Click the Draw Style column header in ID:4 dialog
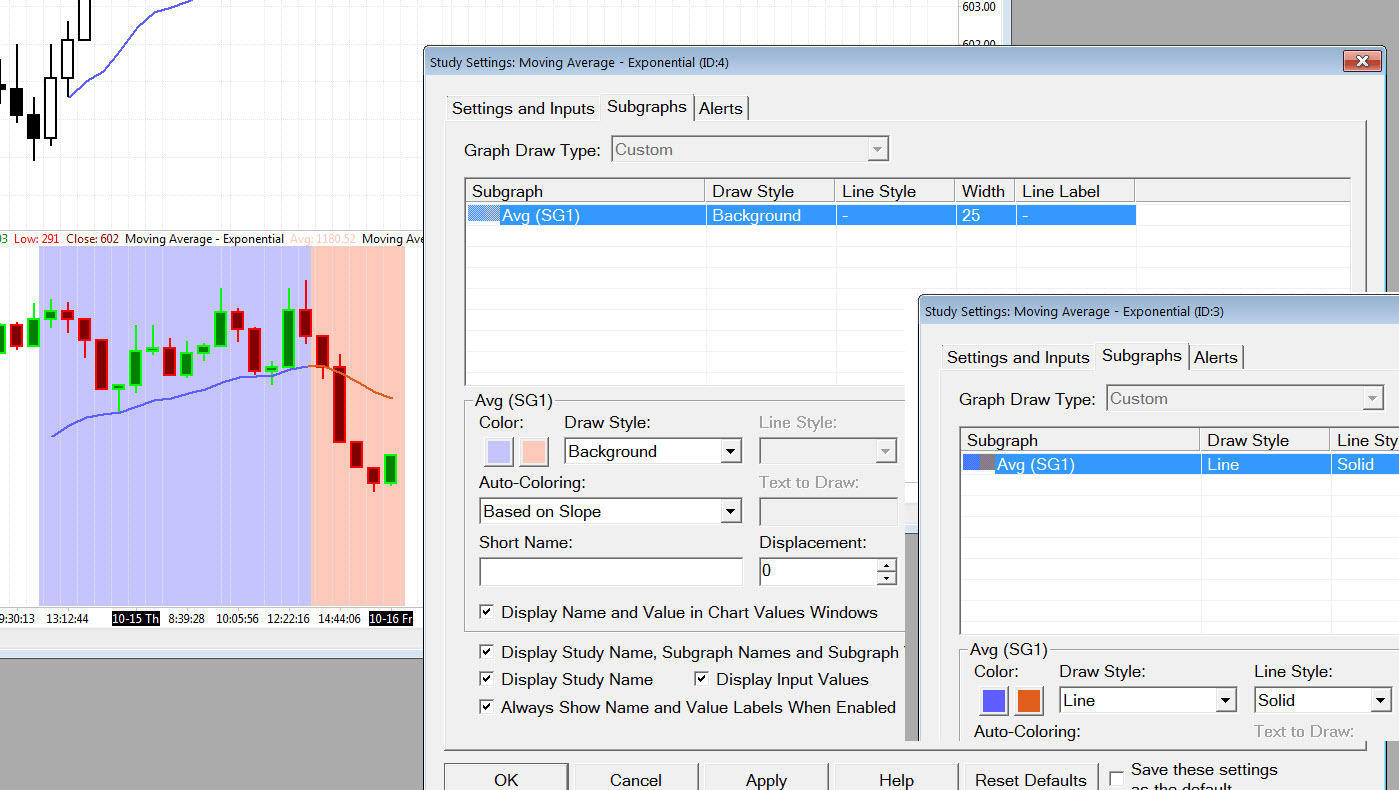 coord(770,191)
